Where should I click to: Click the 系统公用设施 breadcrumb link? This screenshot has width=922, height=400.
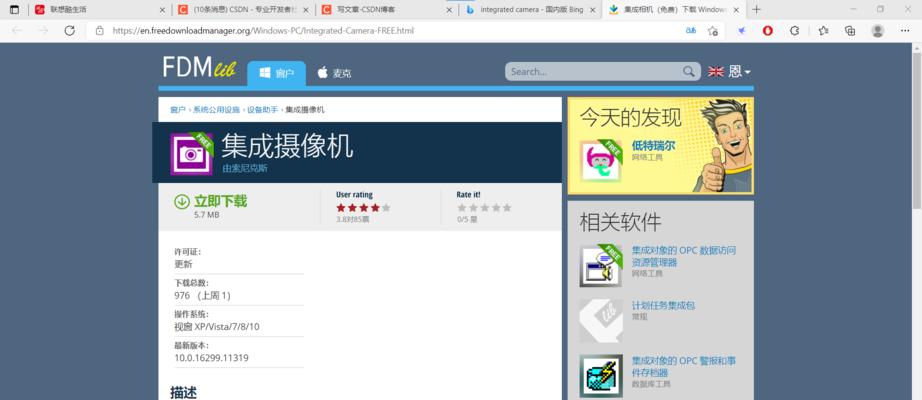pyautogui.click(x=216, y=110)
